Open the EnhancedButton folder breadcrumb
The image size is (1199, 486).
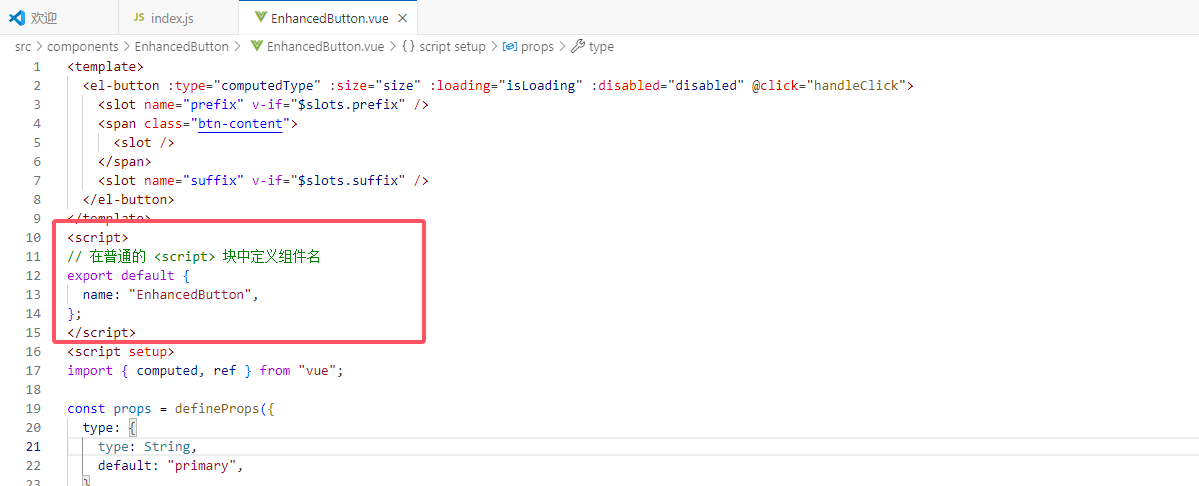point(181,47)
